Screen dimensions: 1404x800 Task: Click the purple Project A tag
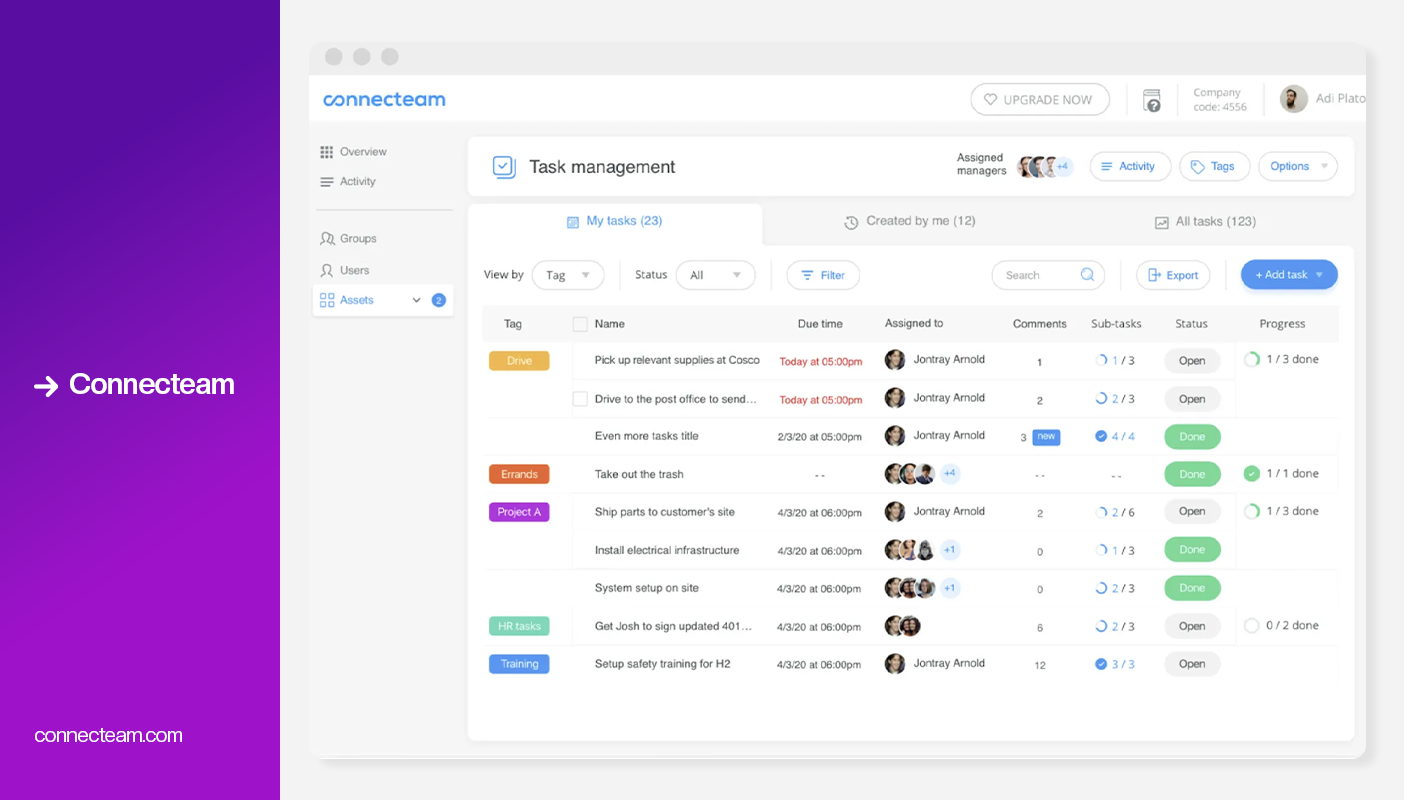point(519,512)
